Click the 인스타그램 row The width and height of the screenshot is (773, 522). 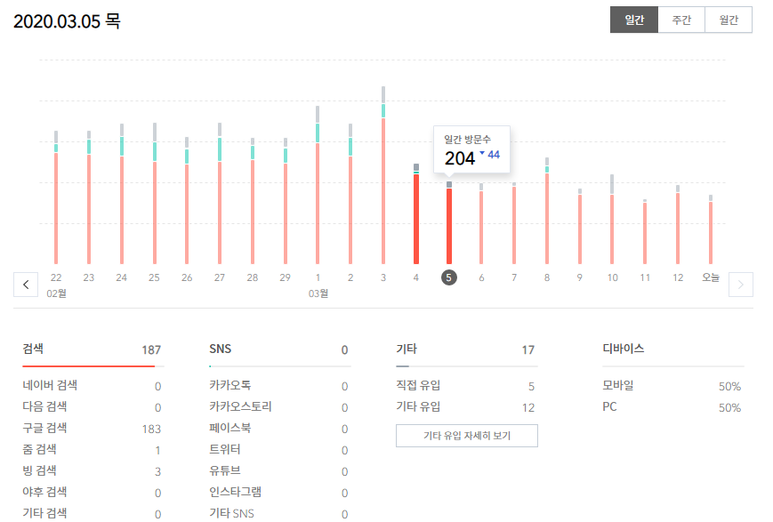tap(279, 492)
